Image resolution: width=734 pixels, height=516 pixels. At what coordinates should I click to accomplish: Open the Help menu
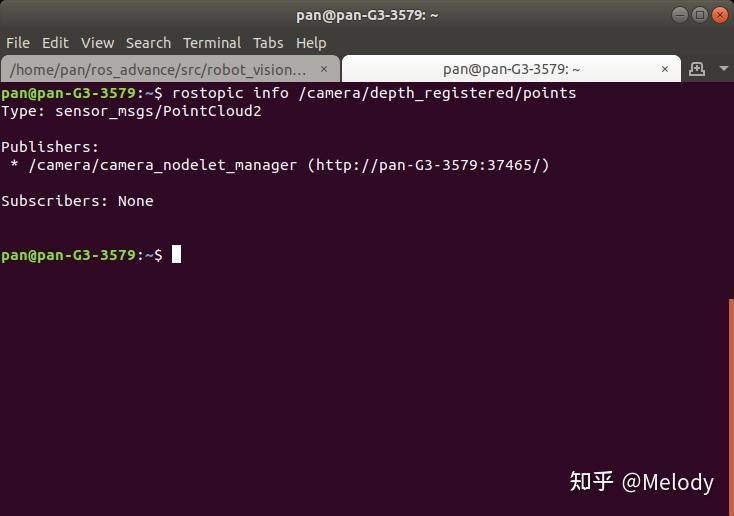tap(311, 43)
